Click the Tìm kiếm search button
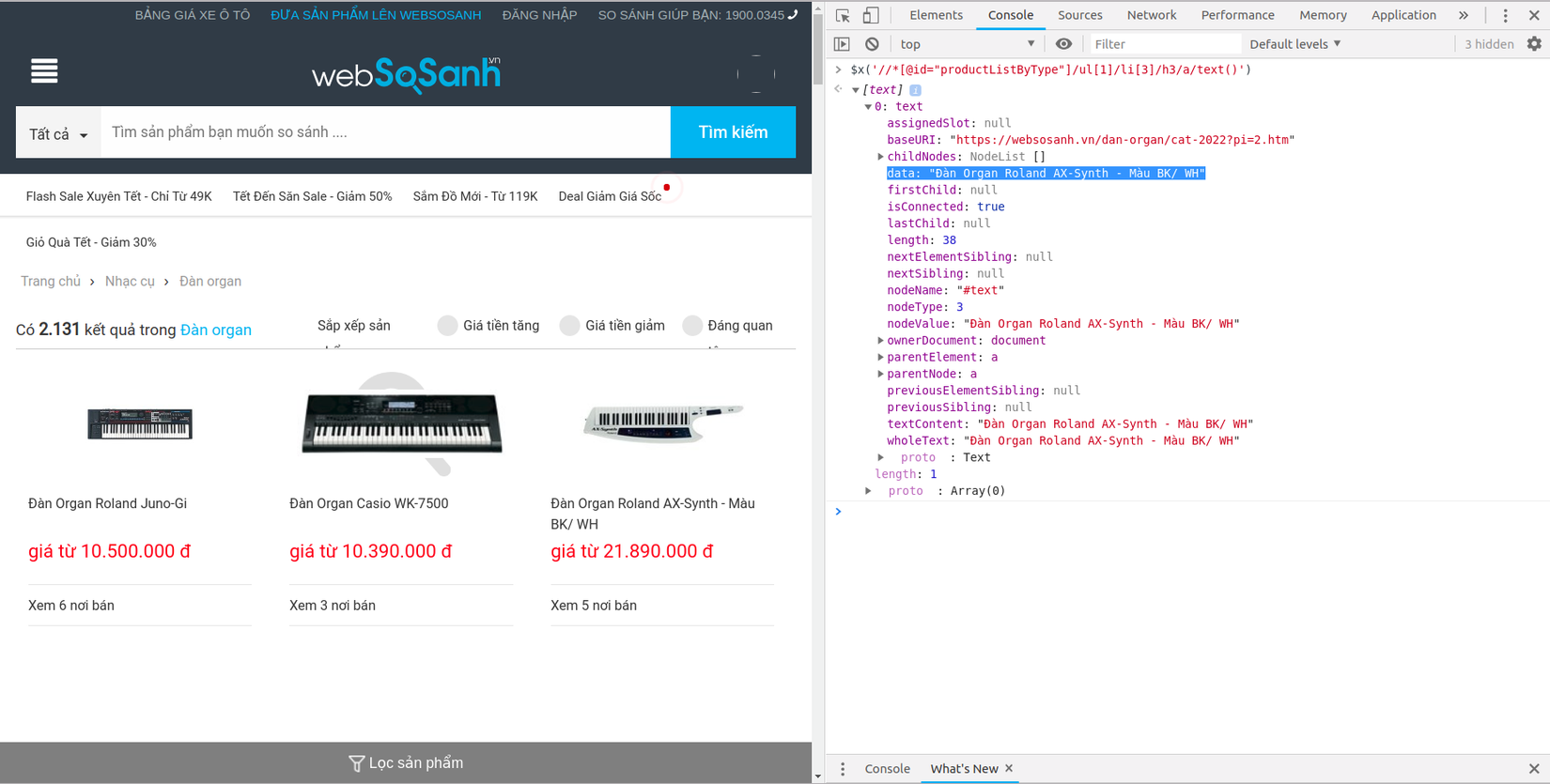The image size is (1550, 784). pos(733,132)
